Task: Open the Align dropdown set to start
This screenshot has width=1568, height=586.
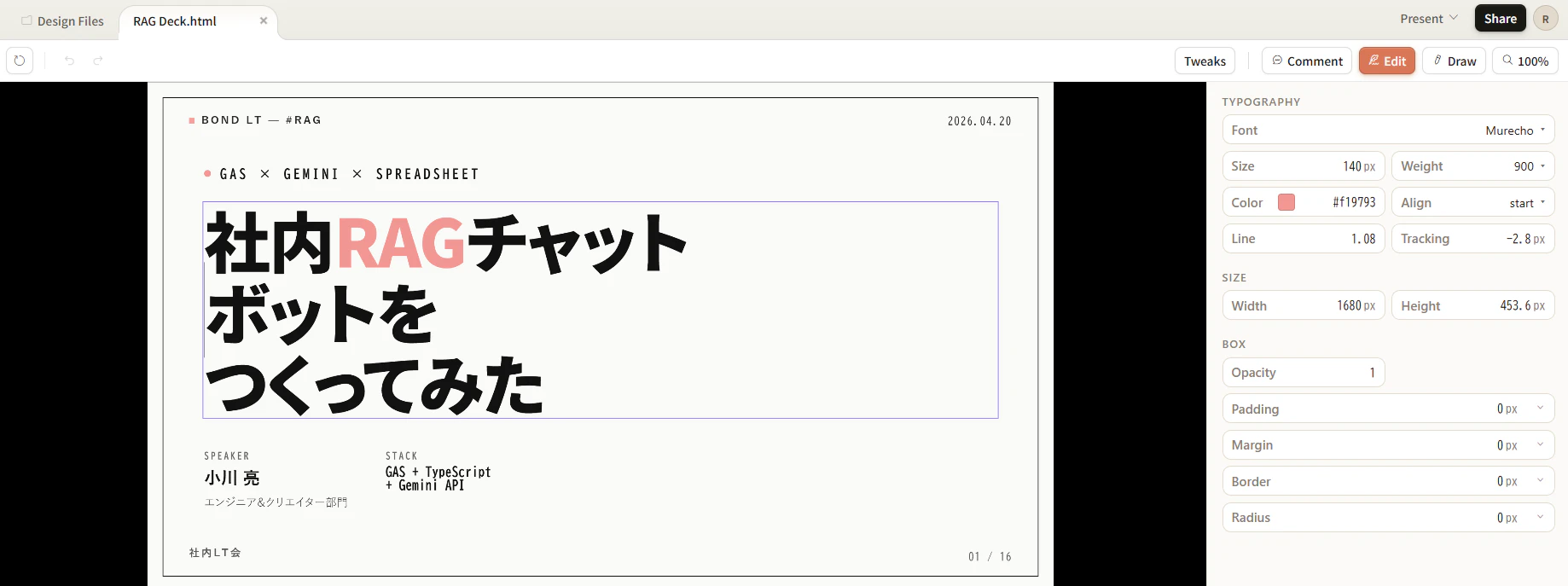Action: pyautogui.click(x=1472, y=202)
